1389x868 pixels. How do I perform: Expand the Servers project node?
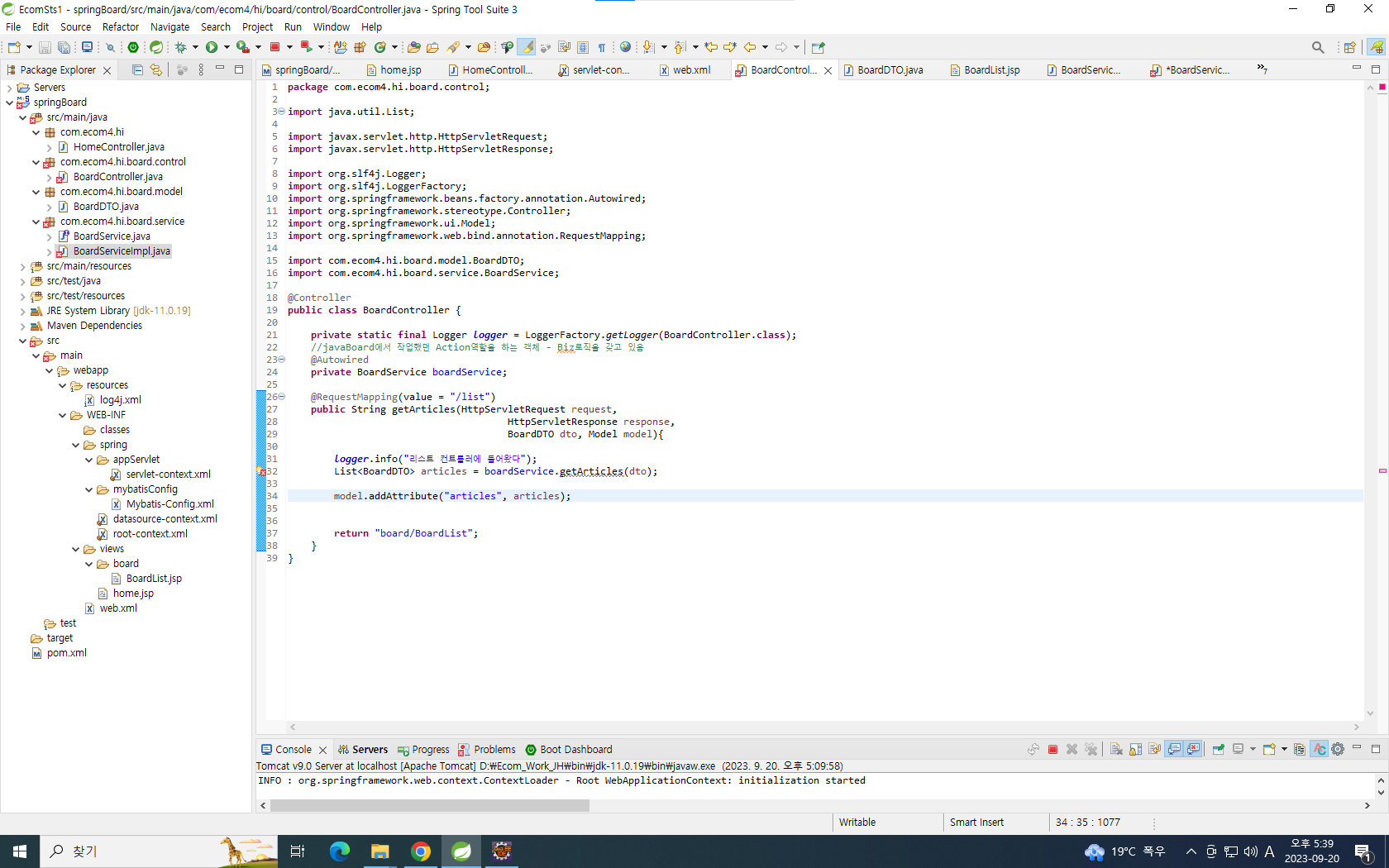tap(9, 88)
